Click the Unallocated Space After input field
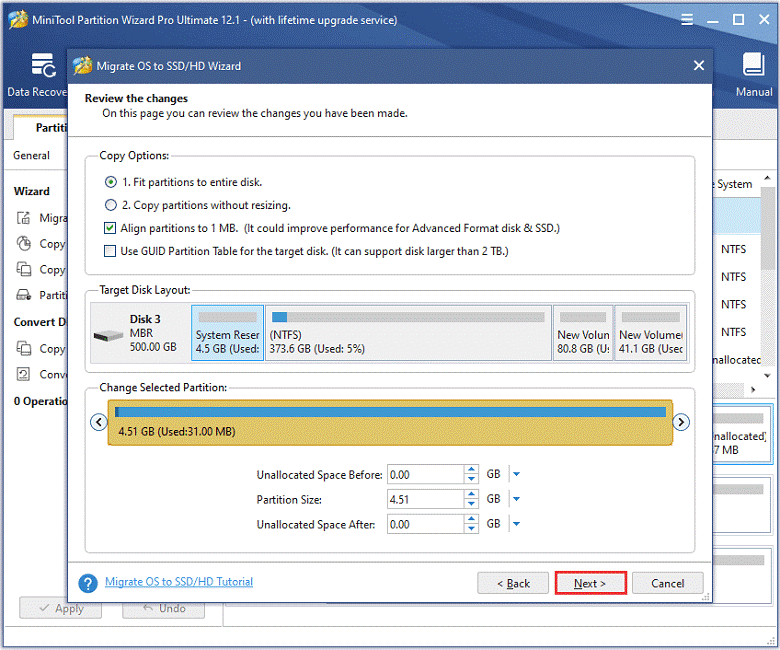The image size is (780, 650). click(x=426, y=524)
